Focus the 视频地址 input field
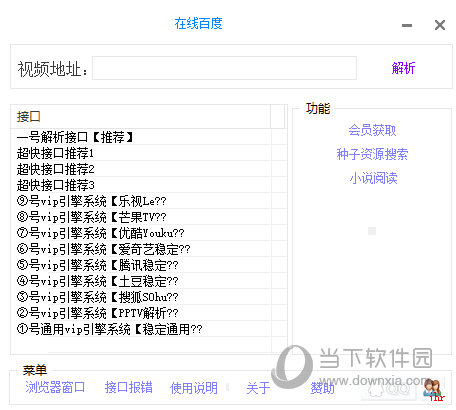Image resolution: width=456 pixels, height=410 pixels. [x=224, y=68]
